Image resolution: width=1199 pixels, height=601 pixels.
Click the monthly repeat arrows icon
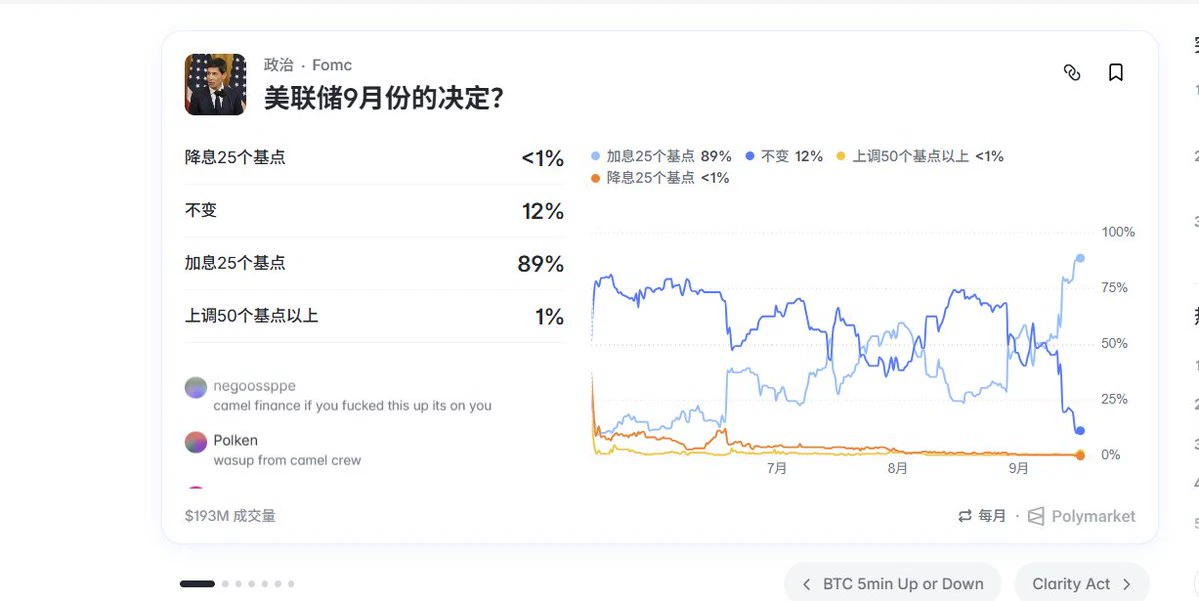[965, 516]
